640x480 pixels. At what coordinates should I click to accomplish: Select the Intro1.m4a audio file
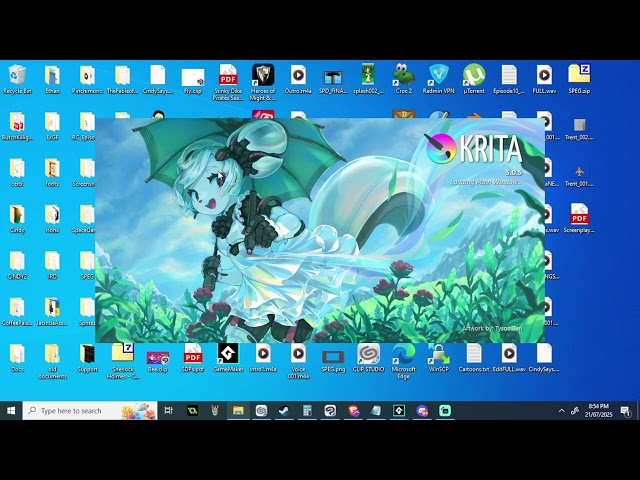(263, 358)
